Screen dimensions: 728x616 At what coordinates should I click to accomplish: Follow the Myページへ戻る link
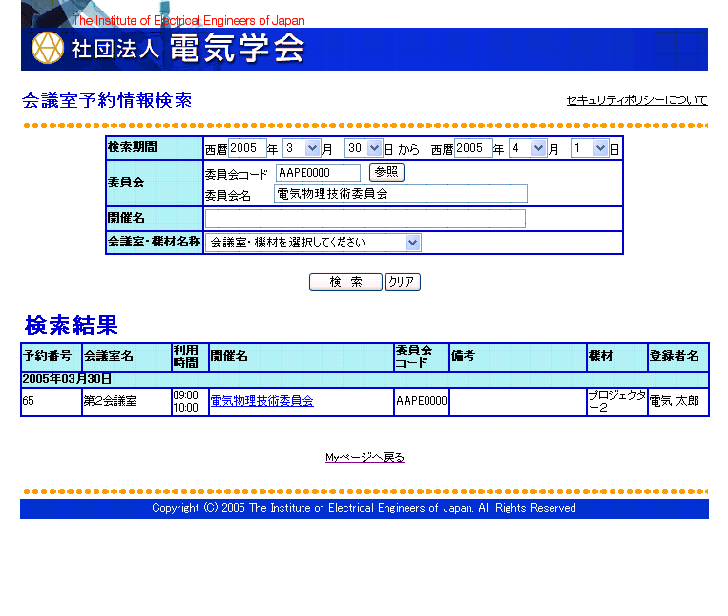point(364,457)
